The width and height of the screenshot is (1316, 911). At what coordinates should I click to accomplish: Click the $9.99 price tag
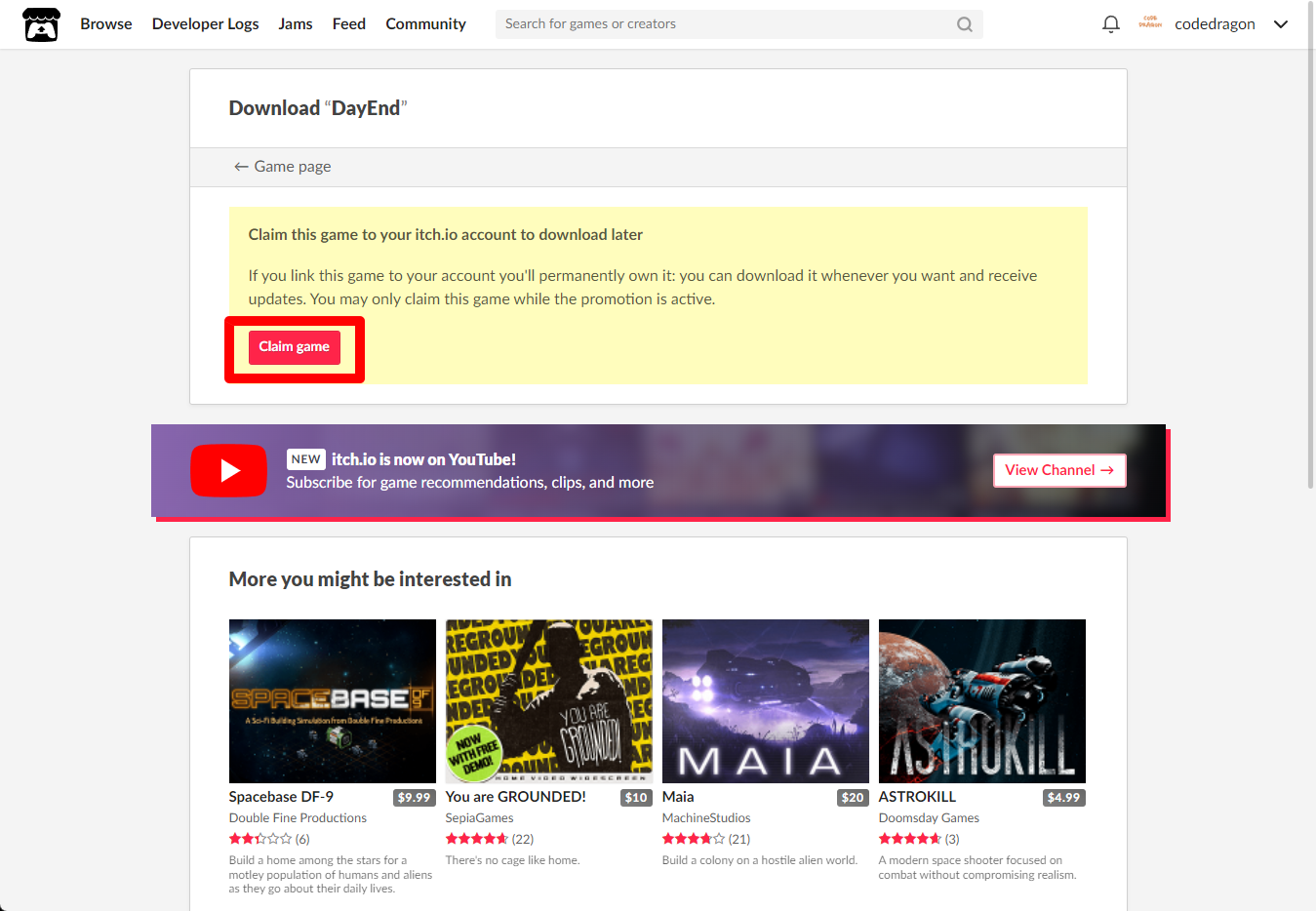(414, 798)
